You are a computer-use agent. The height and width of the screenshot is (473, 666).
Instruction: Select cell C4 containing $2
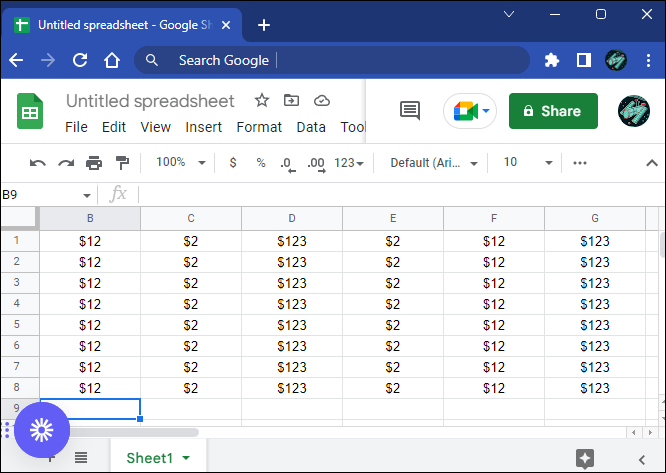tap(191, 304)
